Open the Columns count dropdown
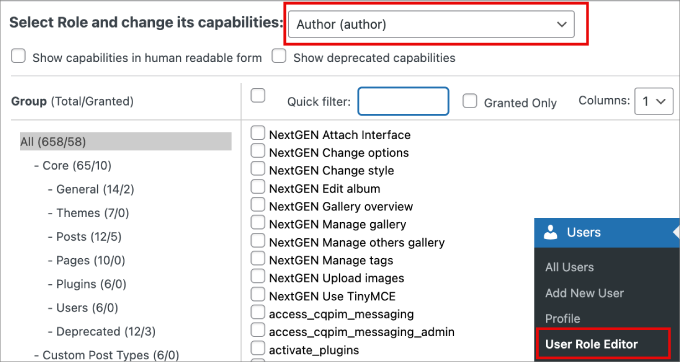This screenshot has width=680, height=362. tap(654, 101)
